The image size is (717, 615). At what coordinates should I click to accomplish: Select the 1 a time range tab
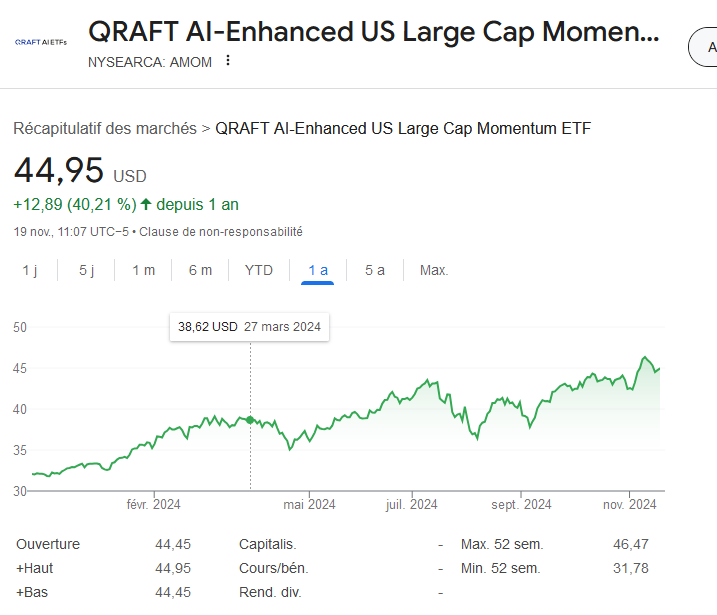tap(318, 270)
